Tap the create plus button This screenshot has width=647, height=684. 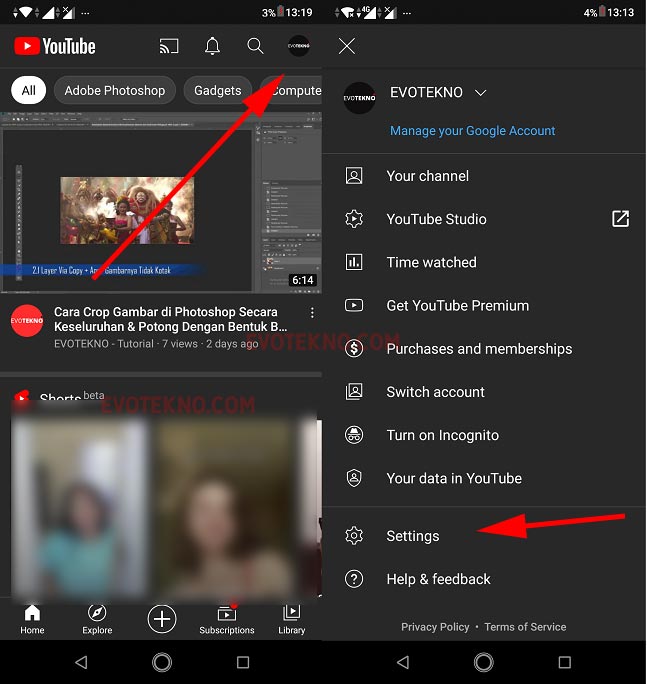[162, 618]
